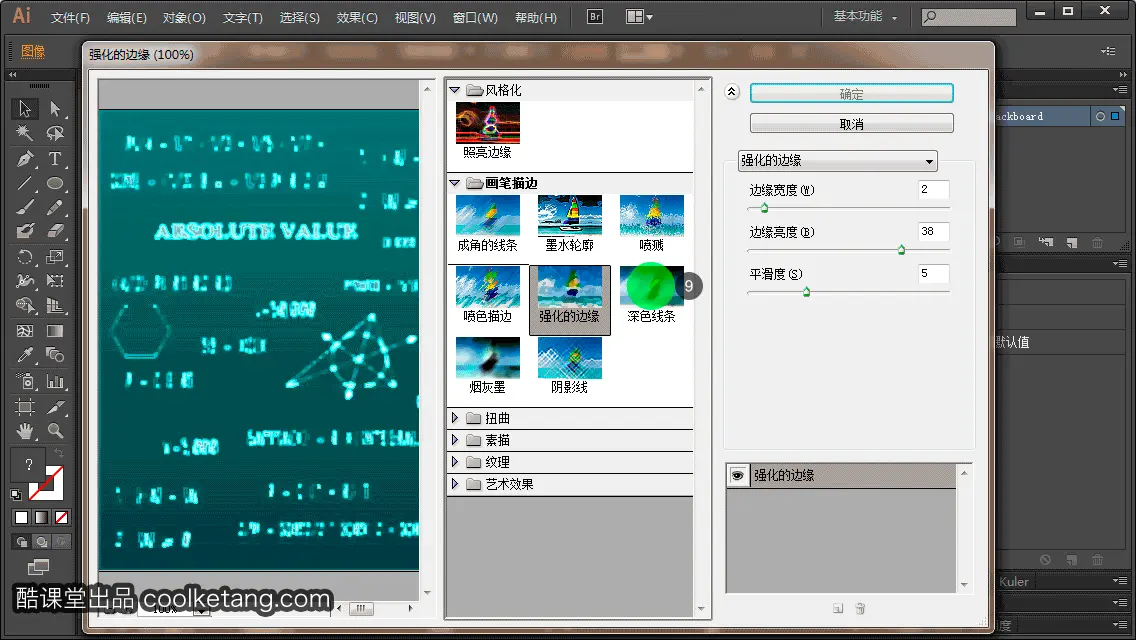Collapse the 画笔描边 filter folder

click(455, 183)
